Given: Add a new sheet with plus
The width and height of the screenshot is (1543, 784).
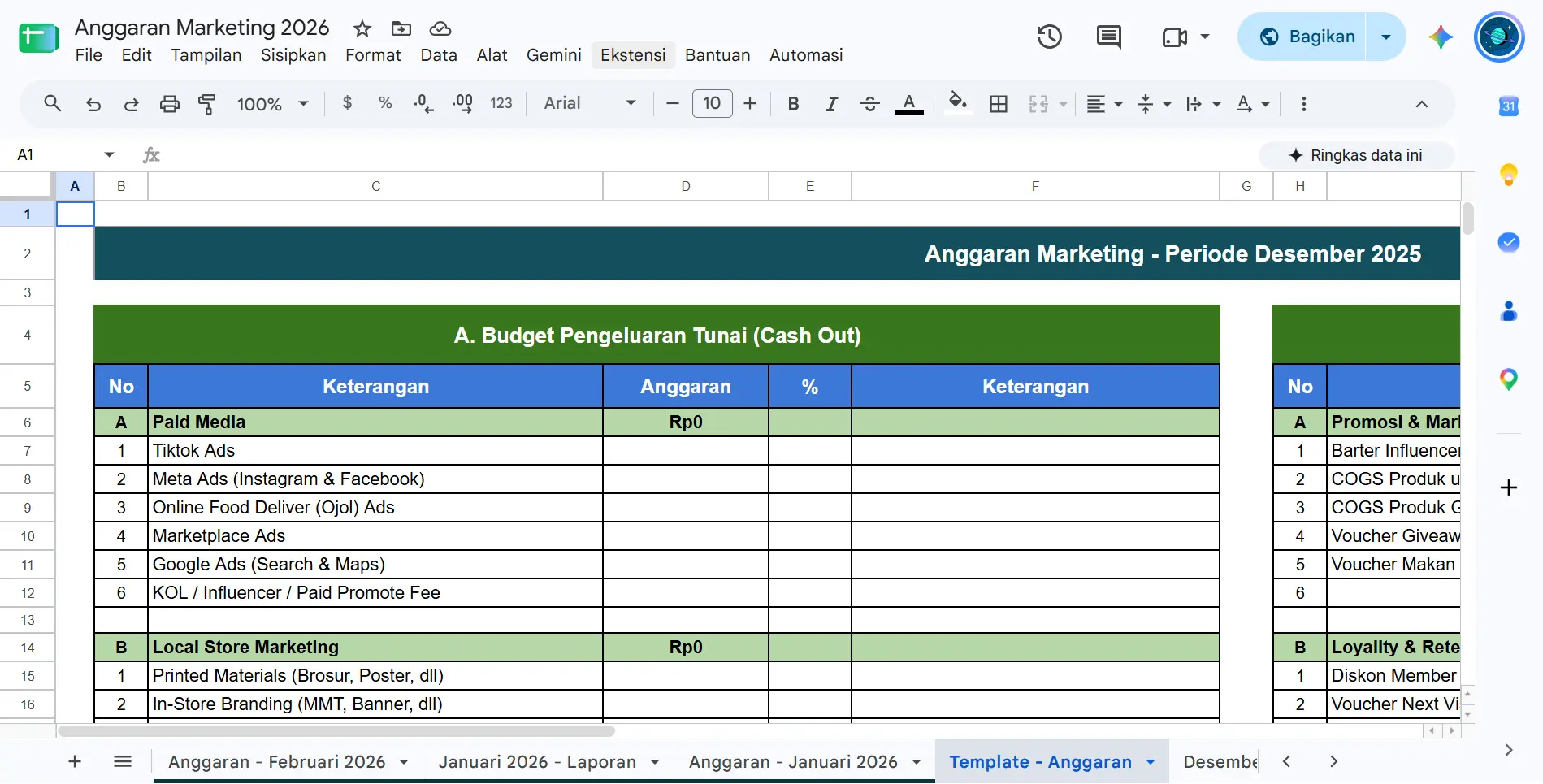Looking at the screenshot, I should [x=75, y=761].
